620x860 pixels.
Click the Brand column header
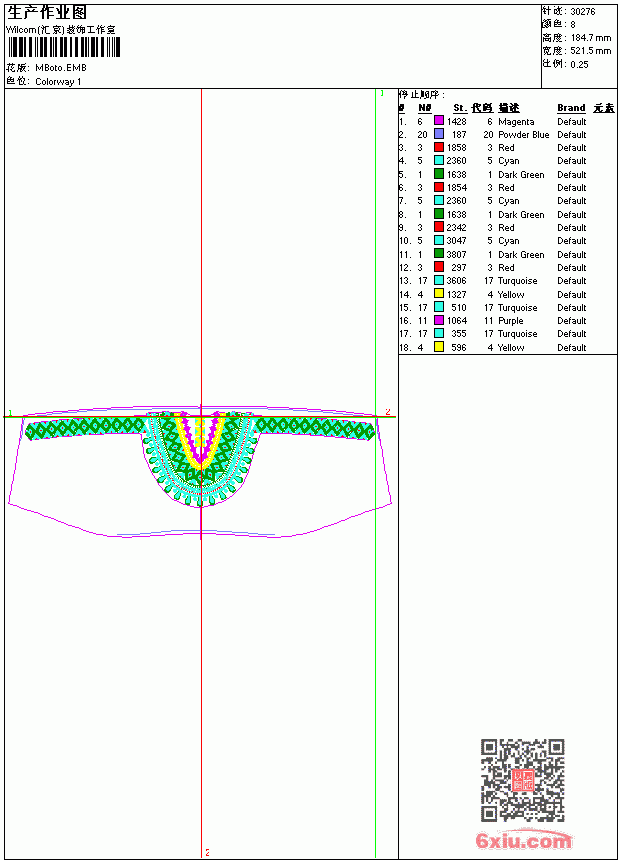click(x=571, y=108)
